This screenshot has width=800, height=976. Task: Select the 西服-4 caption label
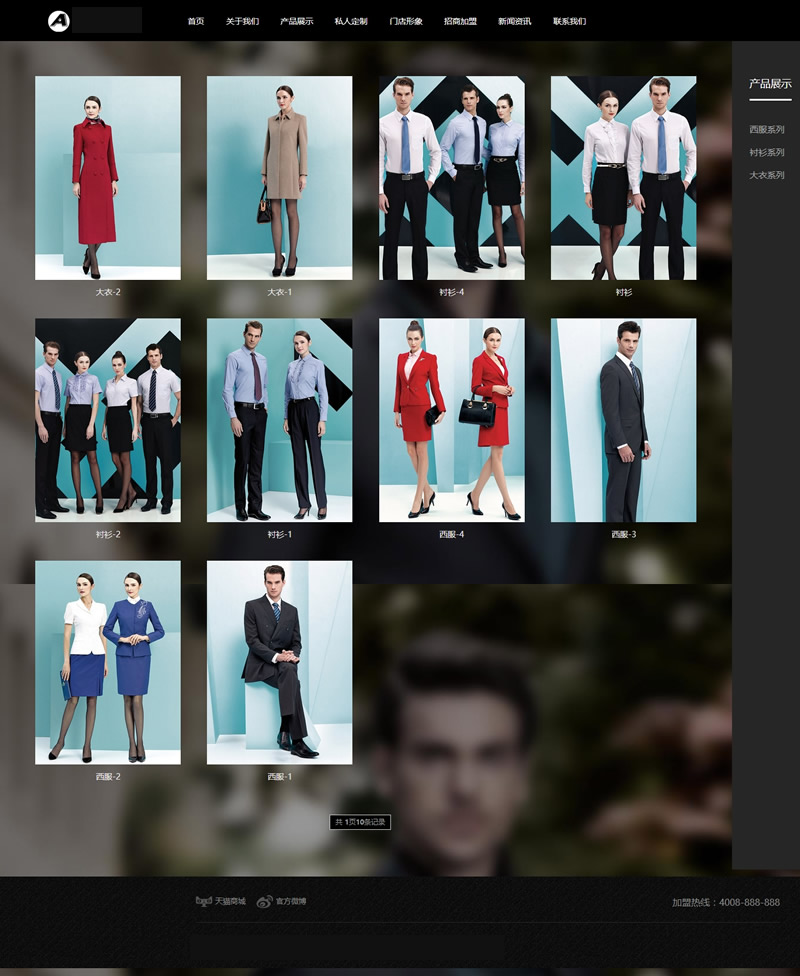pos(452,534)
